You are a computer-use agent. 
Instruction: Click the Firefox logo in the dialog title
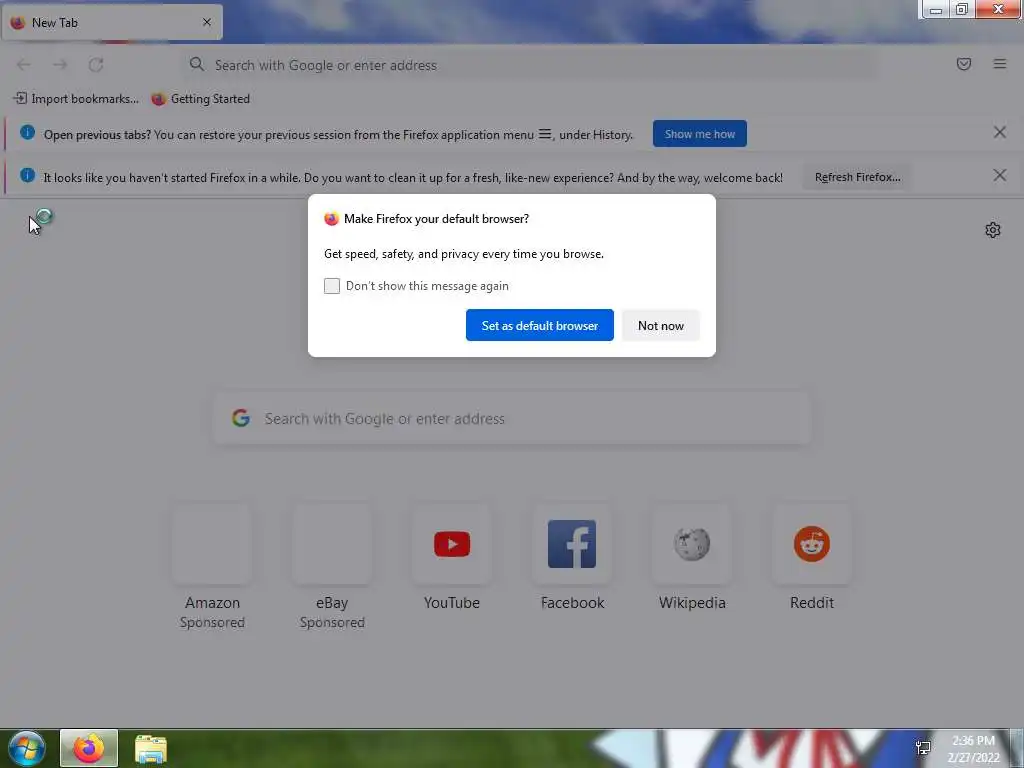331,219
